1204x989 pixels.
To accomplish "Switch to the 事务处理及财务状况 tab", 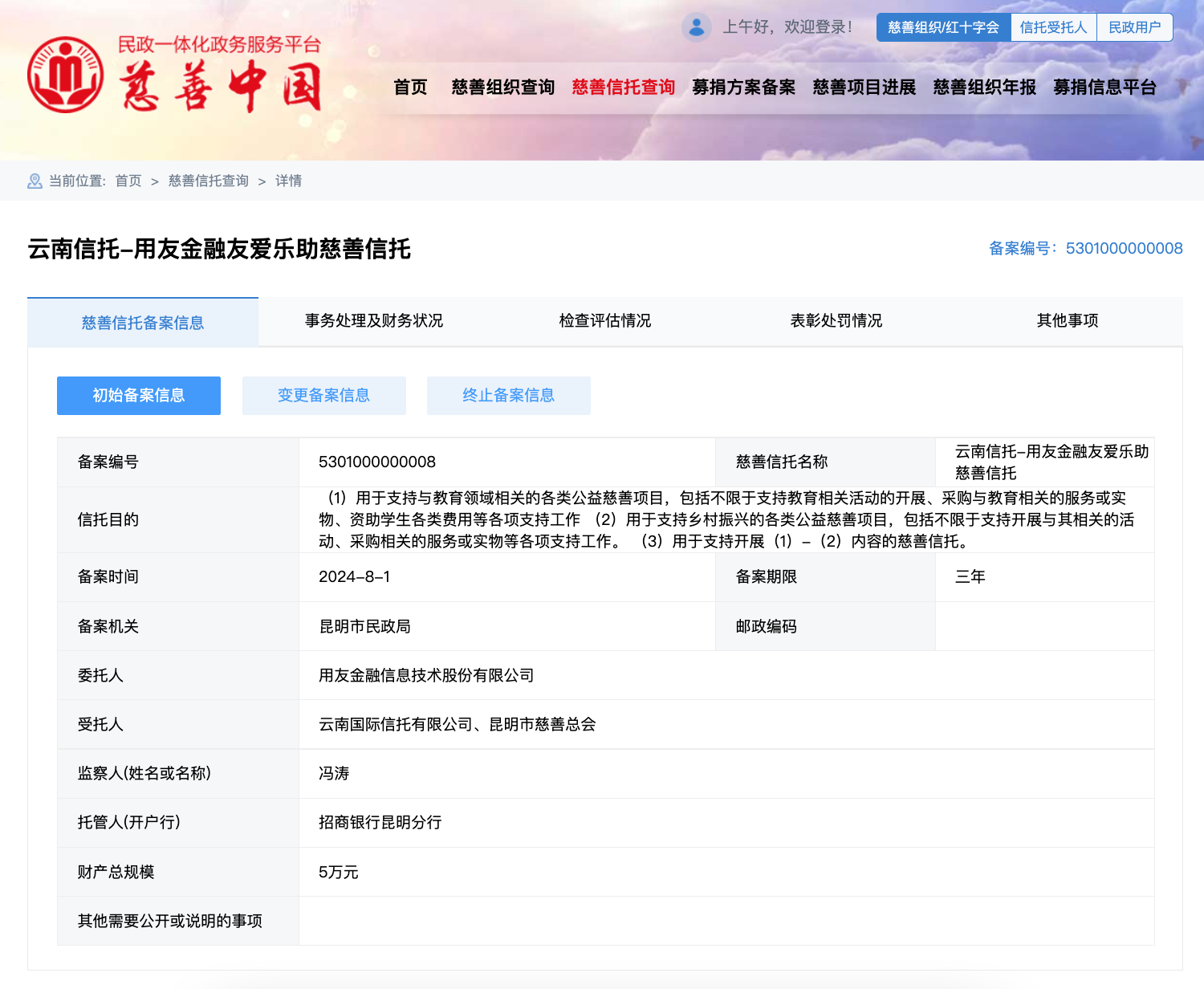I will (x=374, y=321).
